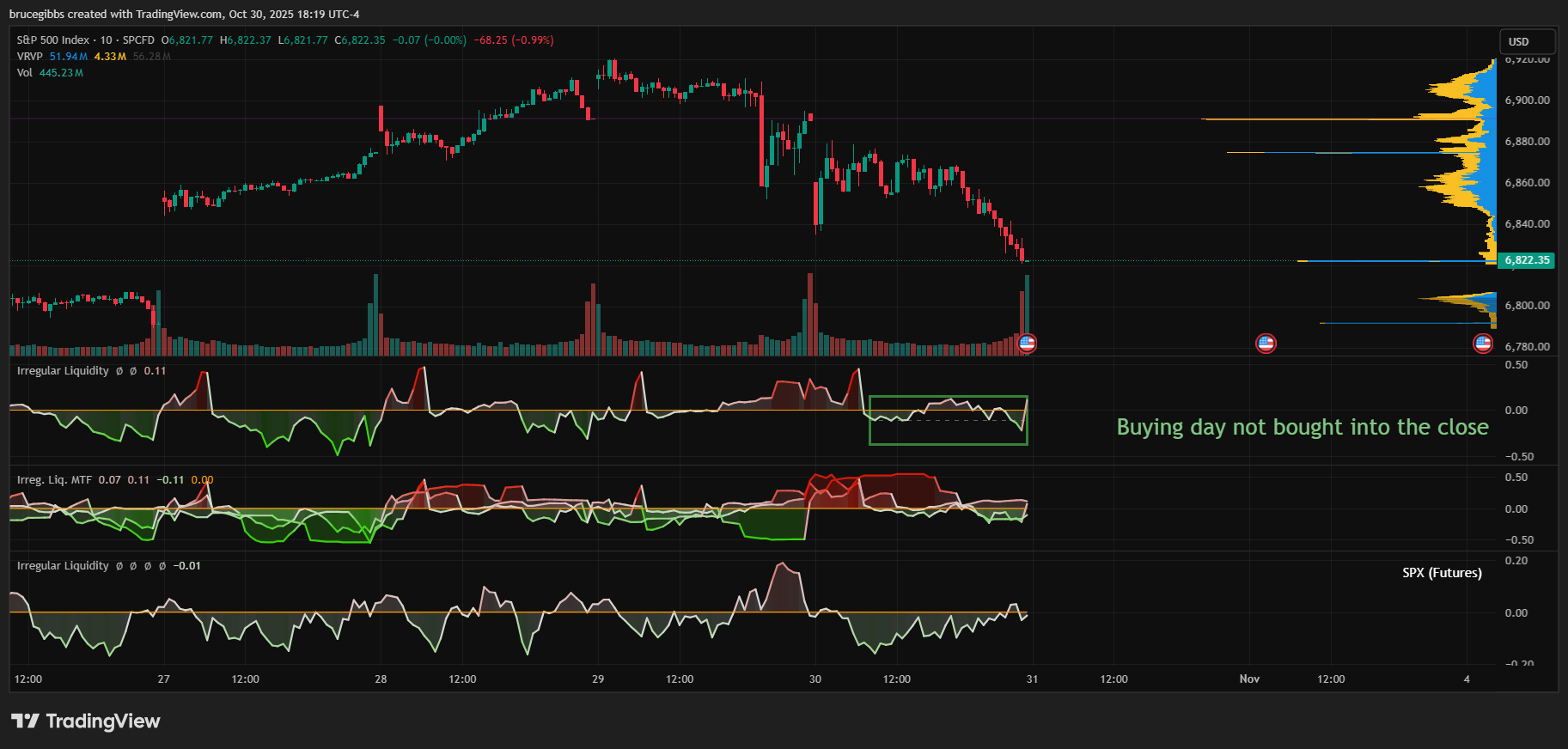Click the yellow 4.33M VRVP value

(110, 57)
